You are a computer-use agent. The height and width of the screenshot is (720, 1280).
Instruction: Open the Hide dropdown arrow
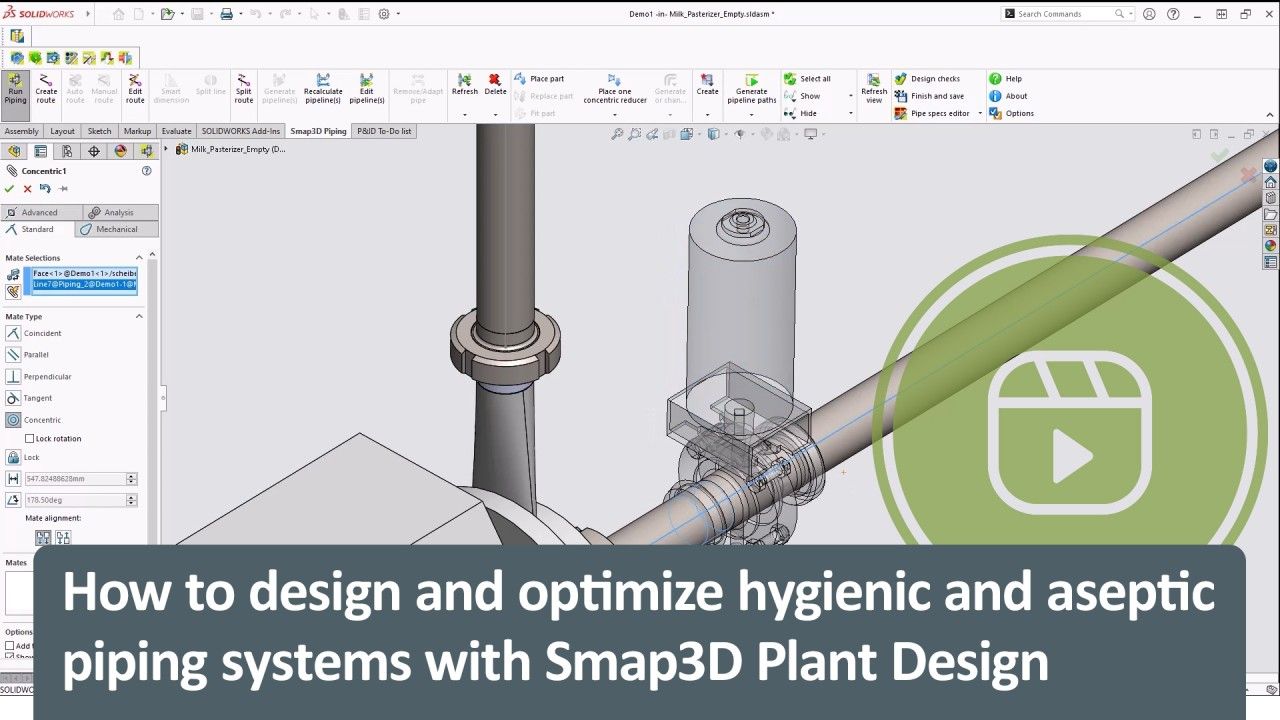851,113
